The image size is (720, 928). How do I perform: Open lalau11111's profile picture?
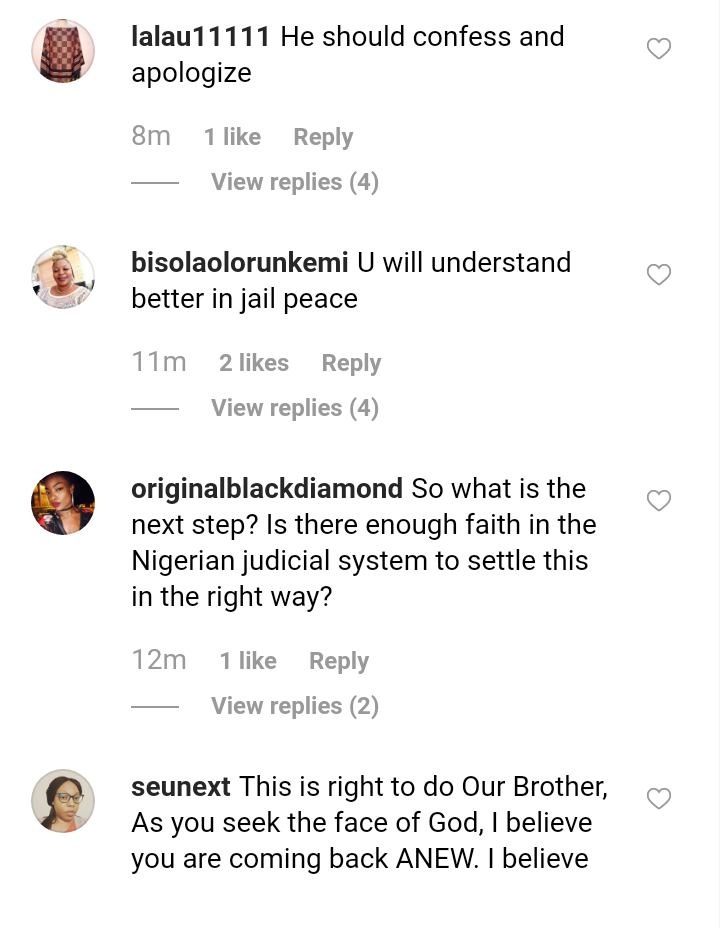[x=63, y=51]
